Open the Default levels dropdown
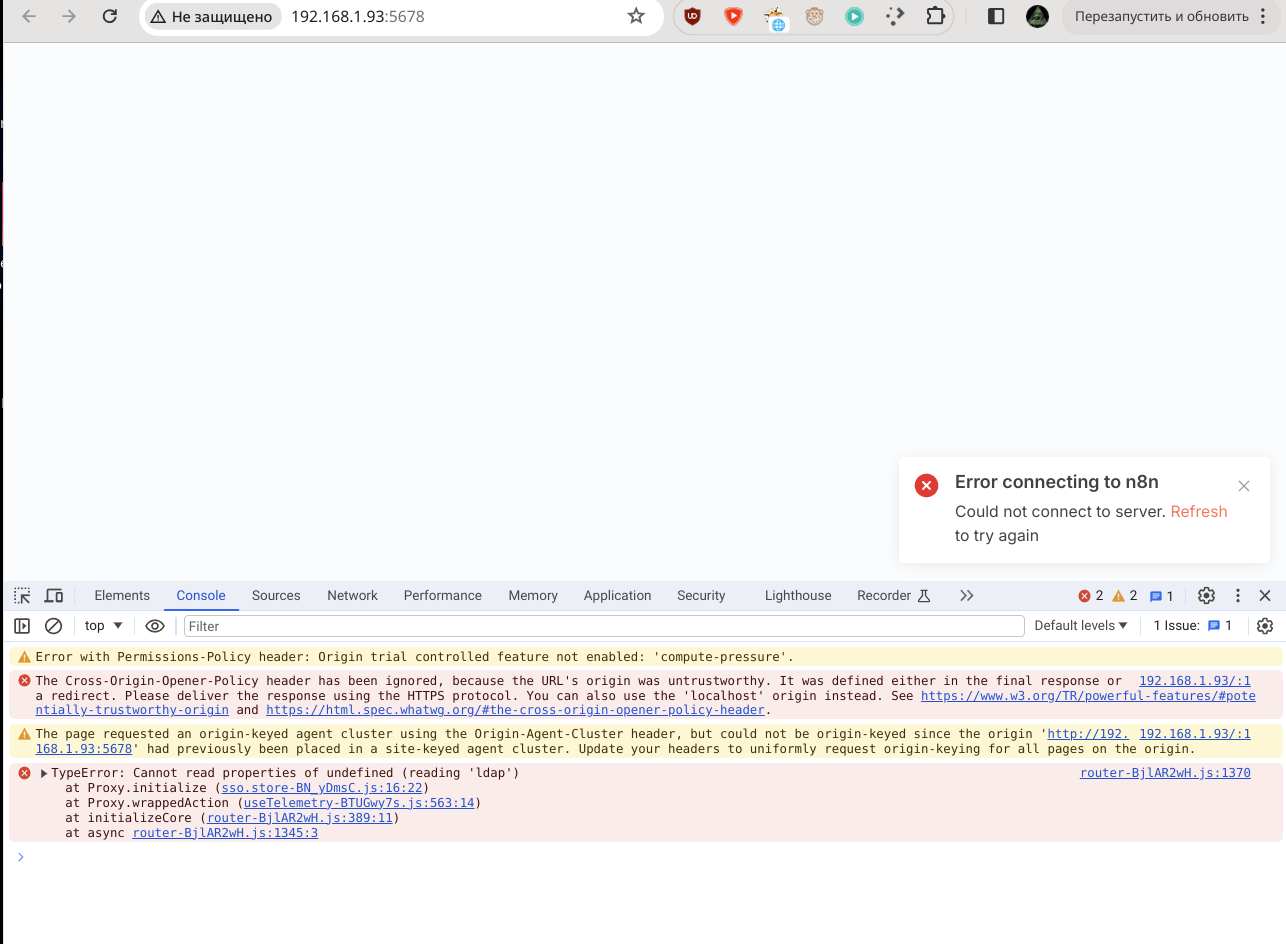This screenshot has height=944, width=1286. point(1081,626)
